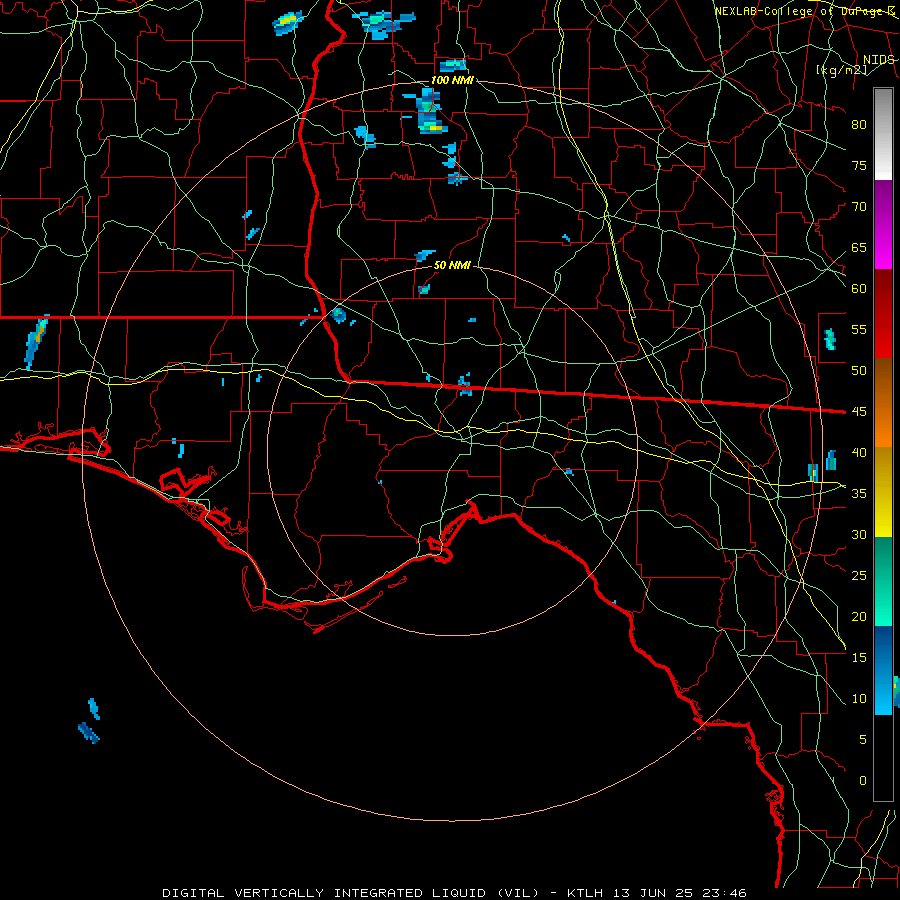Select the 25 legend value

point(859,575)
